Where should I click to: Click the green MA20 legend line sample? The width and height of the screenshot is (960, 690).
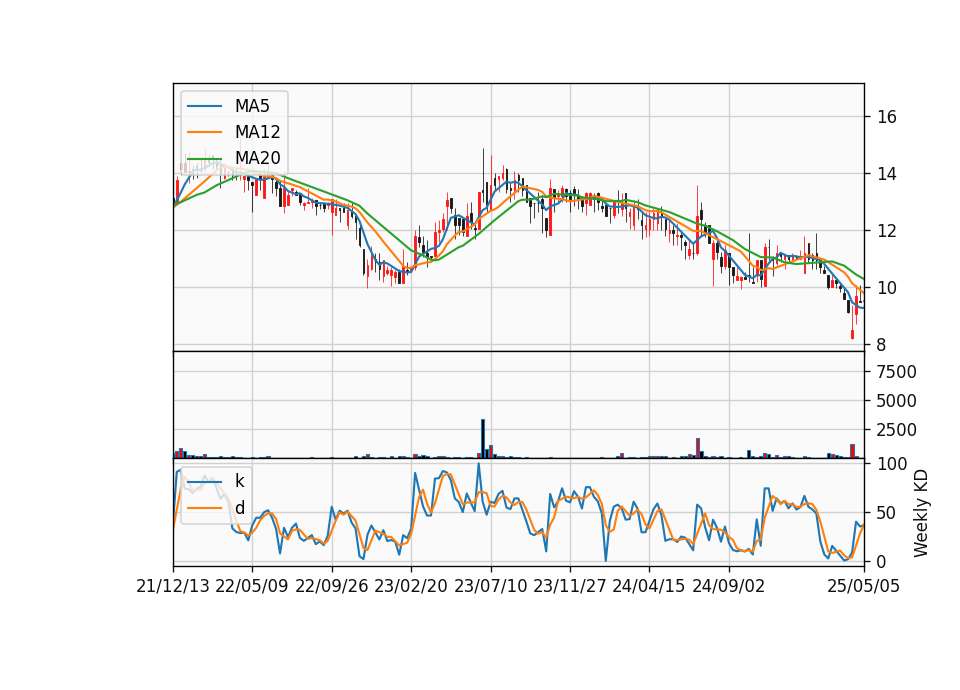(x=204, y=158)
